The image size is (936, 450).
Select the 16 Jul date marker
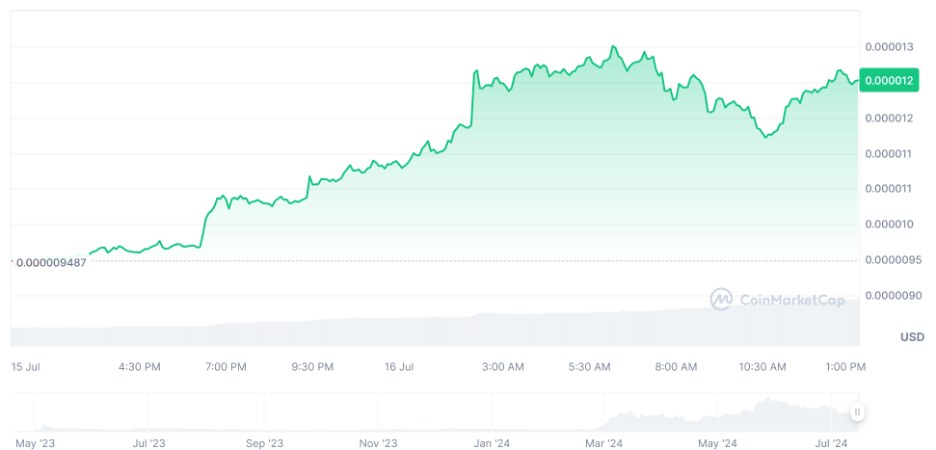pos(399,367)
